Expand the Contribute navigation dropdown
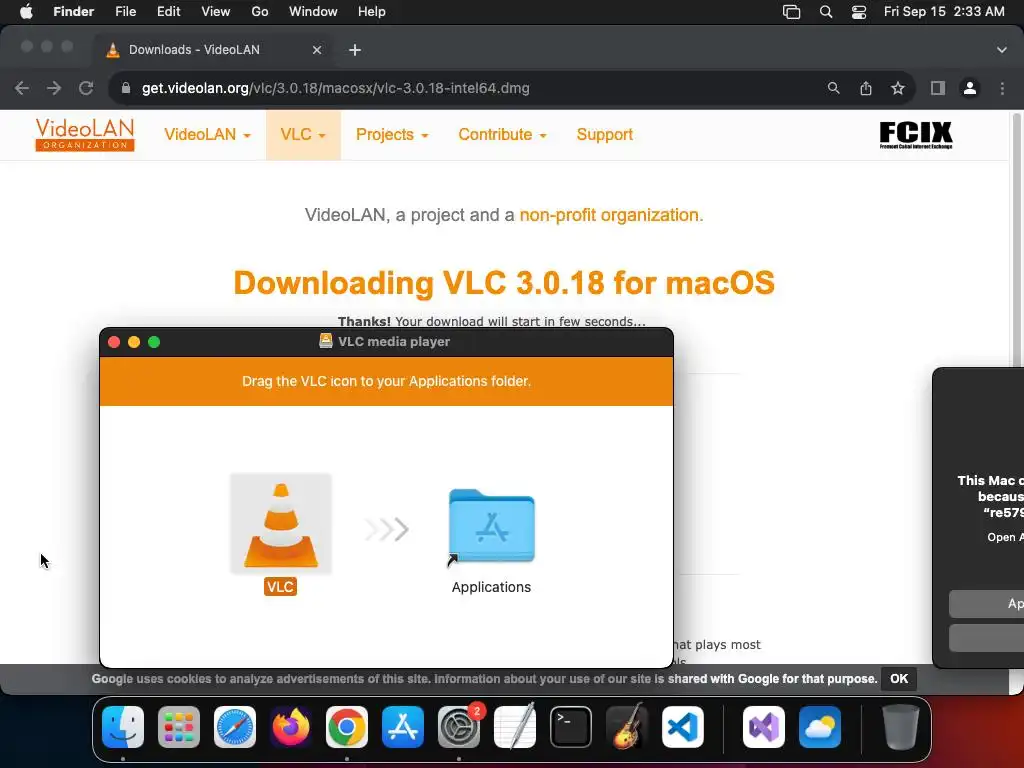This screenshot has height=768, width=1024. [x=502, y=135]
